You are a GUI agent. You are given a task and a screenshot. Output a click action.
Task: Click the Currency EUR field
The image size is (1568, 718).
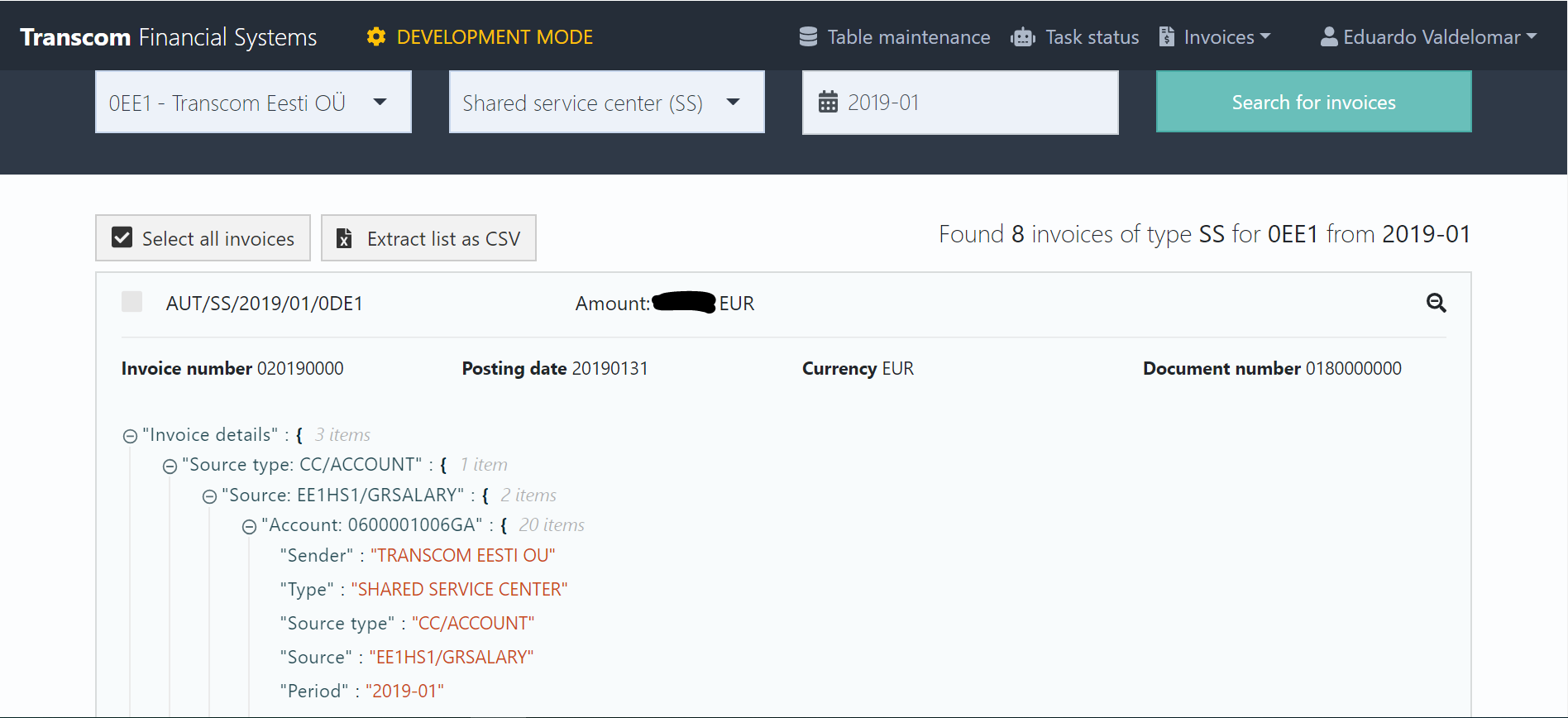858,368
